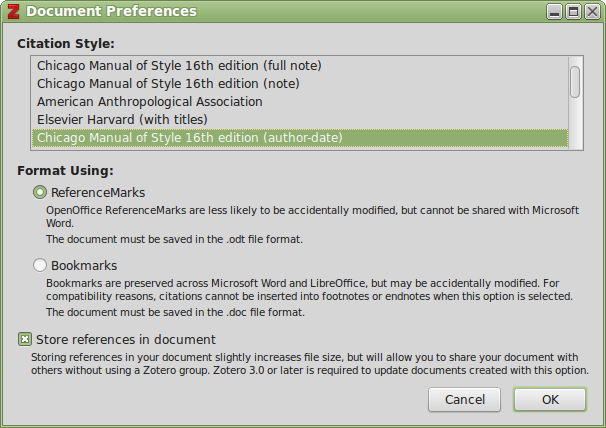Click the citation style list scrollbar thumb

575,82
